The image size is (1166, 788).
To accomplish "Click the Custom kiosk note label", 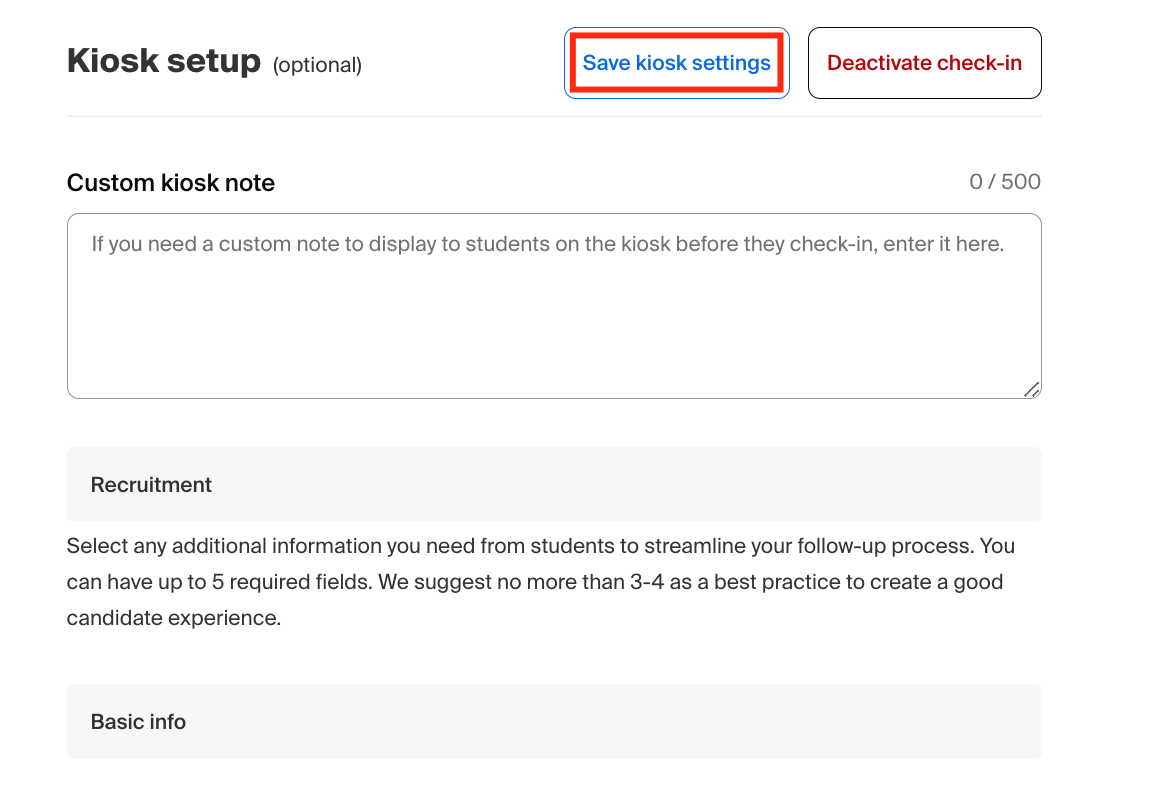I will (170, 183).
